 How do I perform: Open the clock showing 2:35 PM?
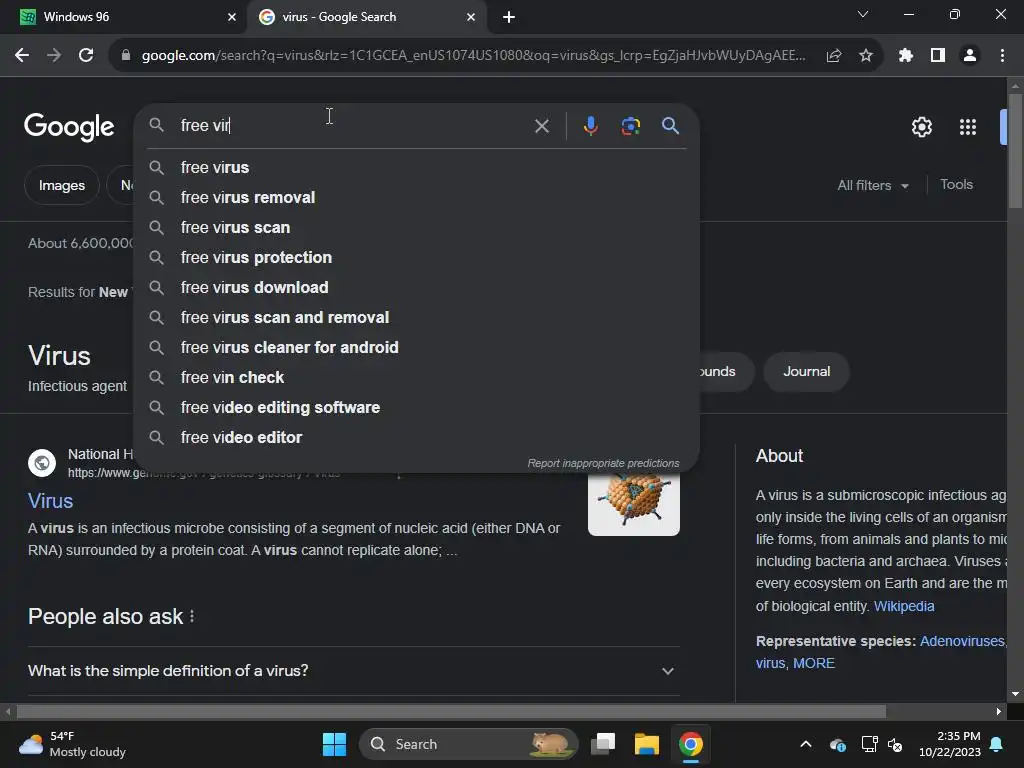[950, 744]
